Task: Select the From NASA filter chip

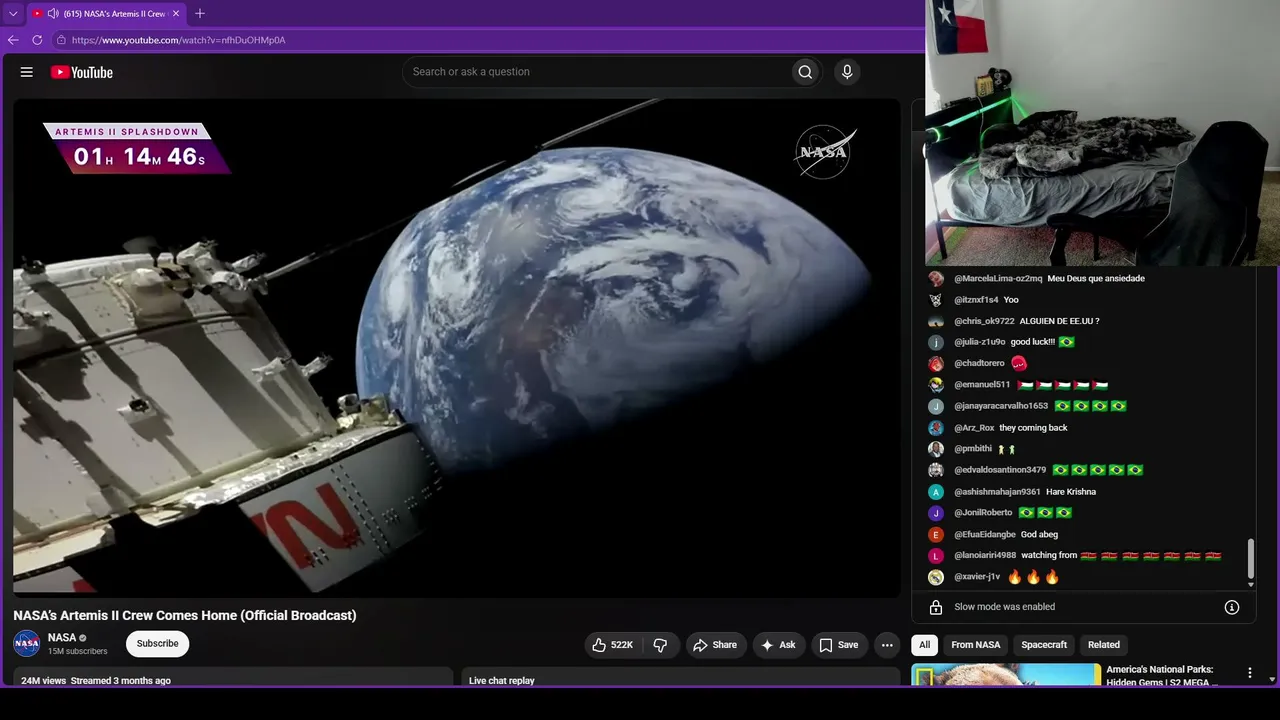Action: tap(976, 645)
